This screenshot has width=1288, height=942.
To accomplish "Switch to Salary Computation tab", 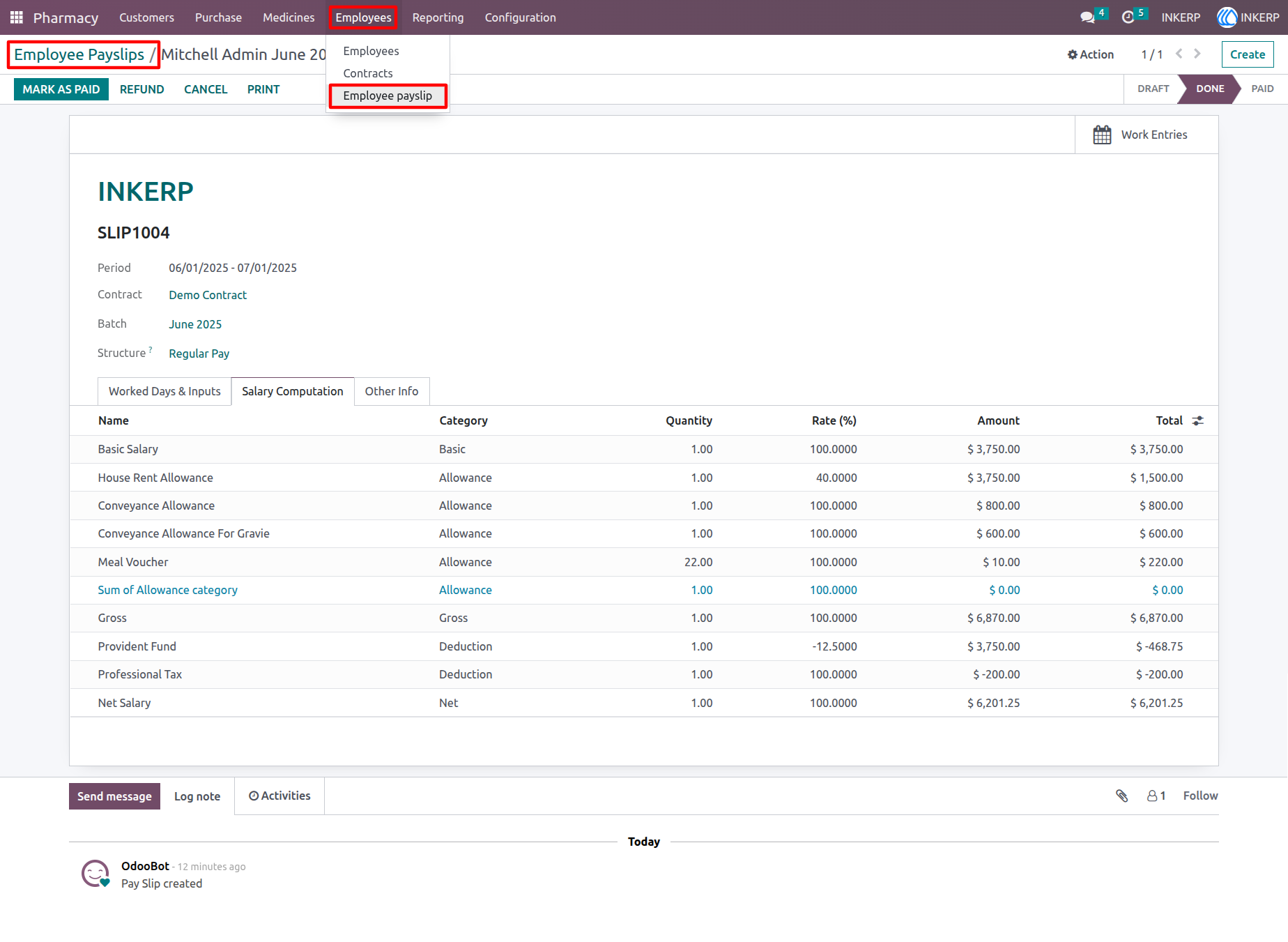I will [x=293, y=391].
